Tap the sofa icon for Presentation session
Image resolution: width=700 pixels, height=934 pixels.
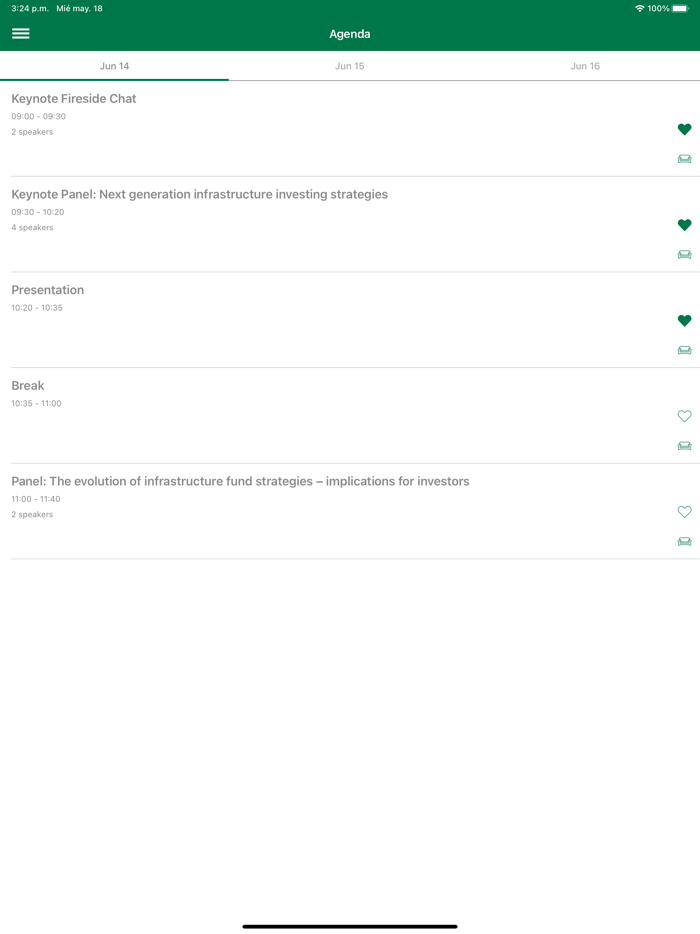click(684, 351)
